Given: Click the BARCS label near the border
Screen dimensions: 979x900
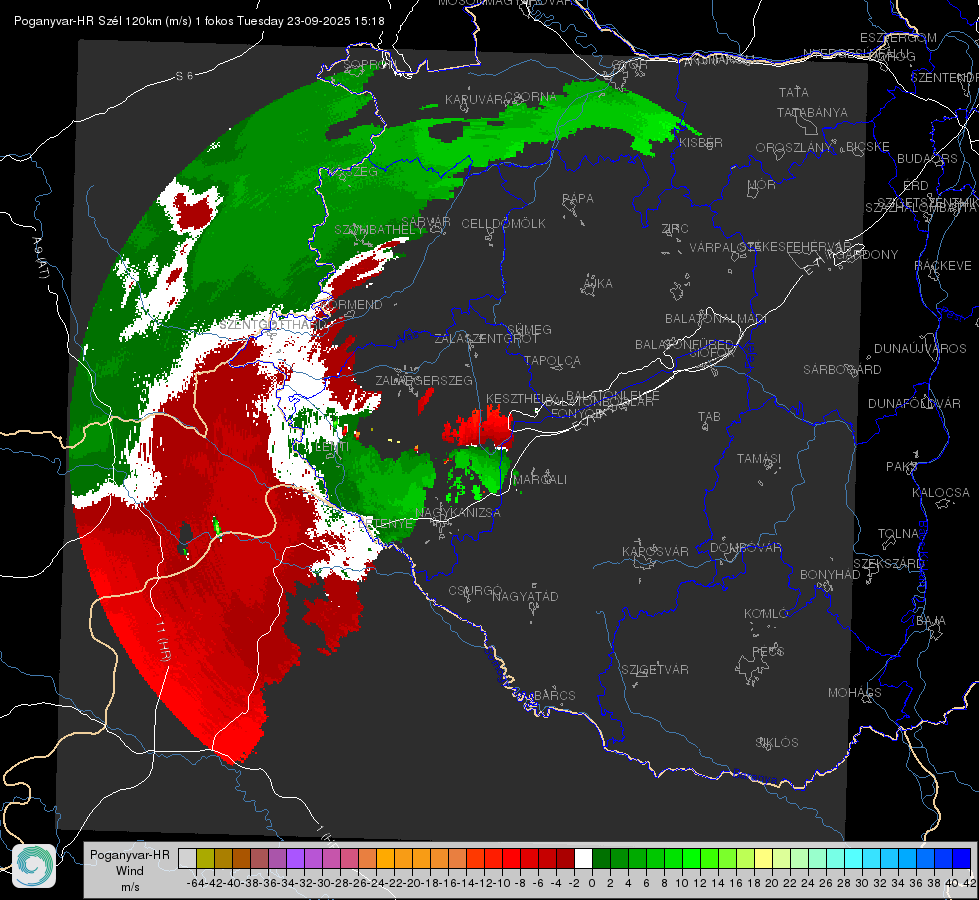Looking at the screenshot, I should click(555, 695).
